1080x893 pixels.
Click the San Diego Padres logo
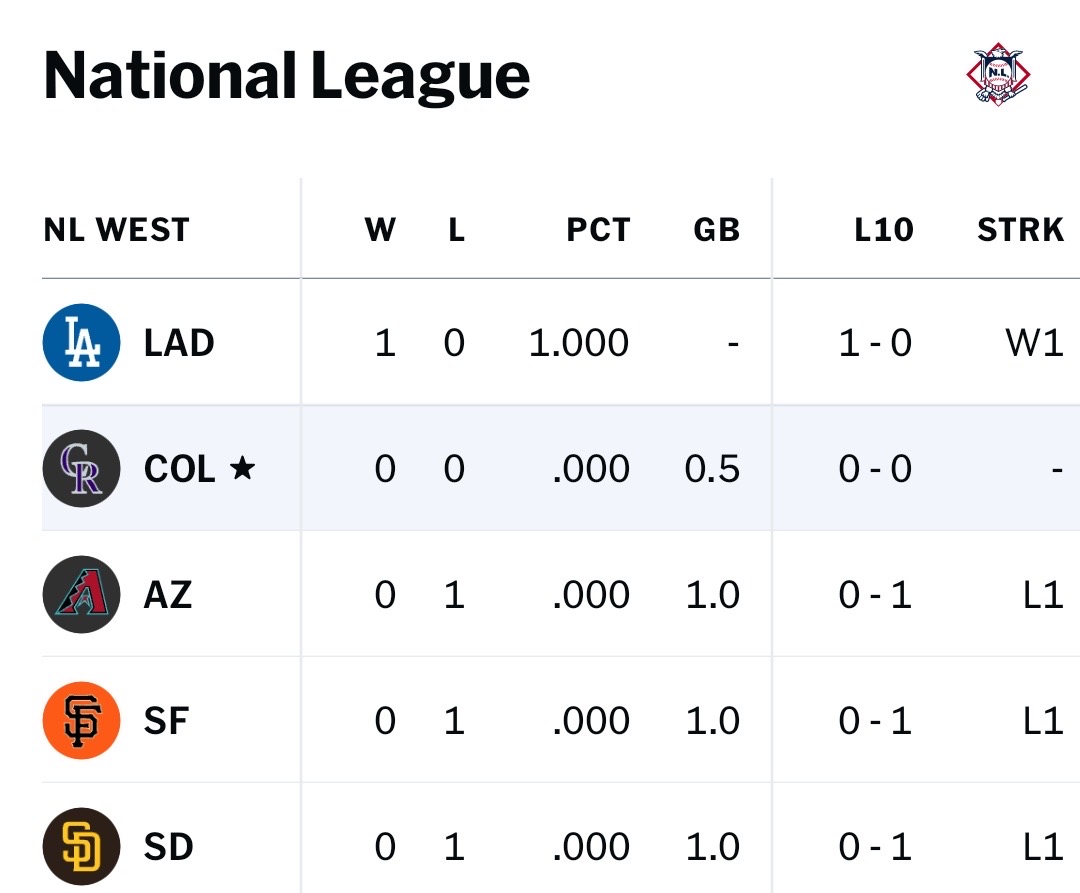81,846
